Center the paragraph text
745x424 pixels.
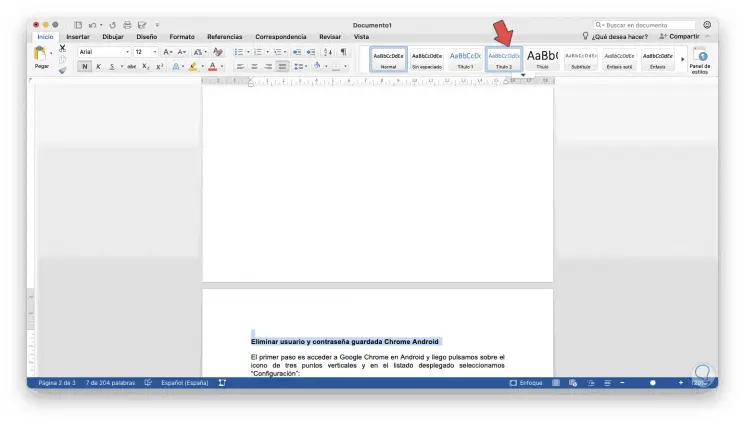[x=254, y=67]
